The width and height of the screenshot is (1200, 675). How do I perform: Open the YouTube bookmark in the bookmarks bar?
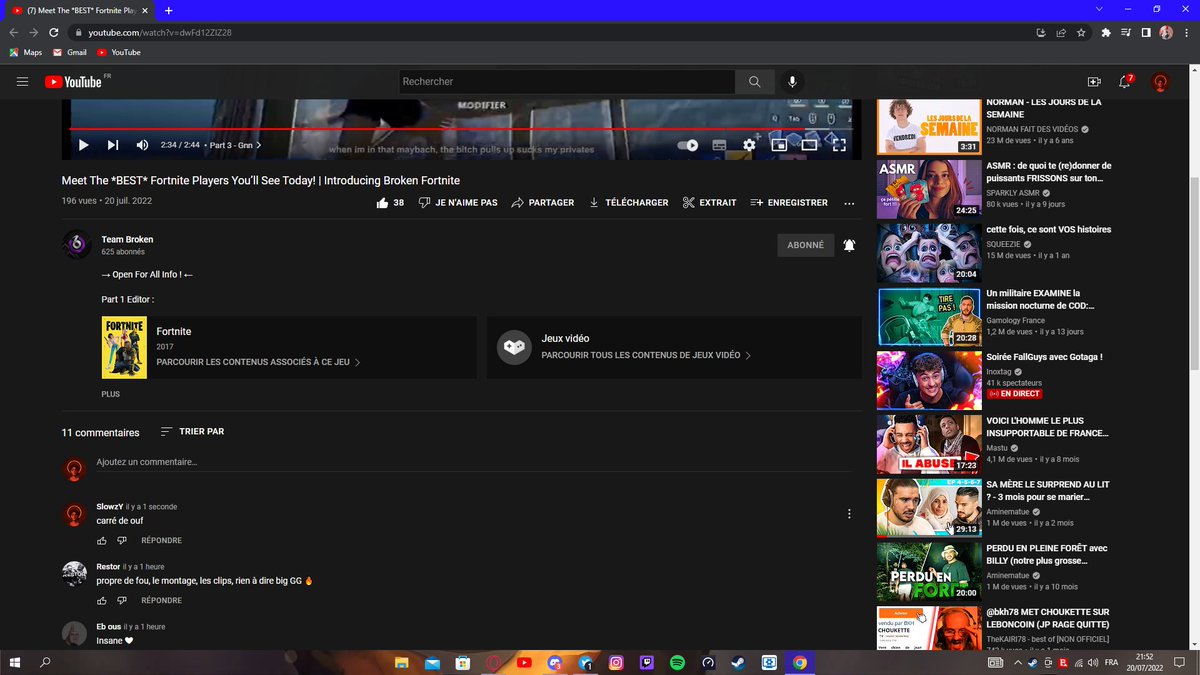pyautogui.click(x=118, y=52)
